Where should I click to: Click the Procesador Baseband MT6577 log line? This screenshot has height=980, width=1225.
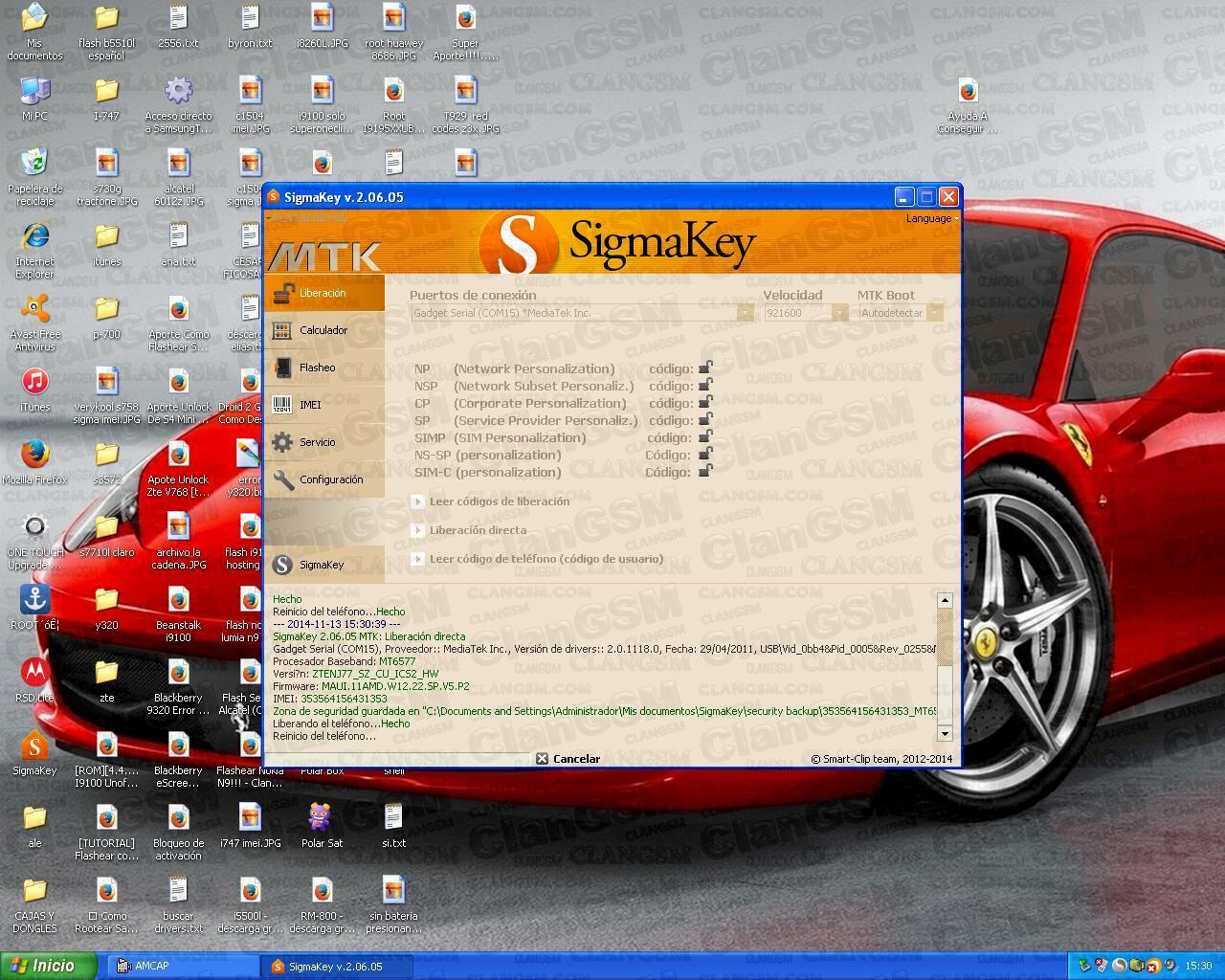tap(345, 661)
